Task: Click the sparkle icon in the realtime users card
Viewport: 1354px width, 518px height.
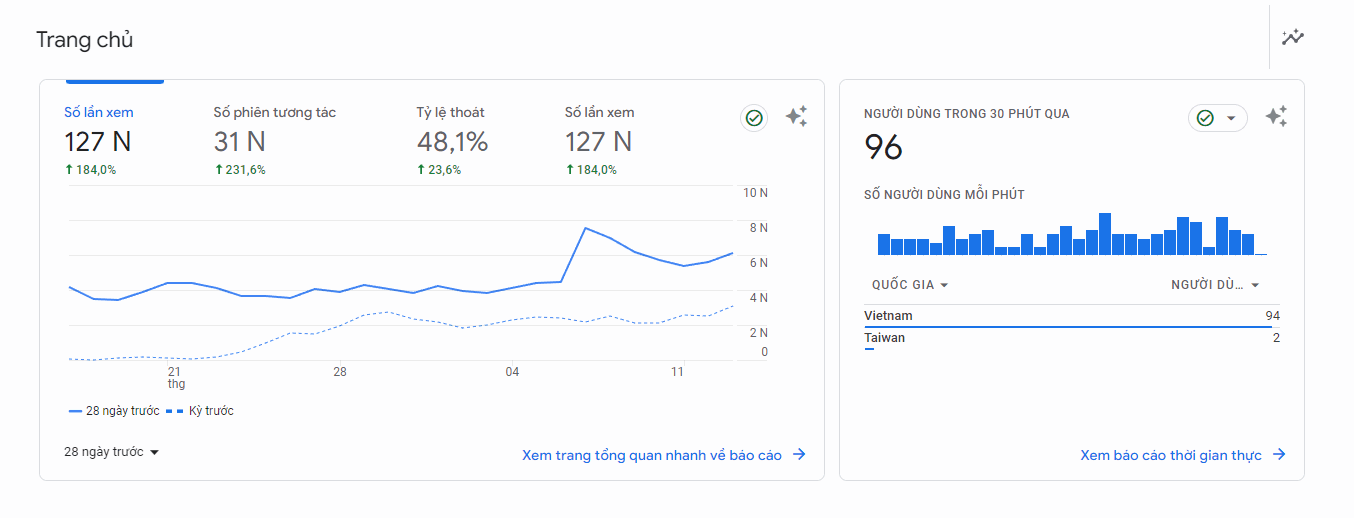Action: [x=1276, y=117]
